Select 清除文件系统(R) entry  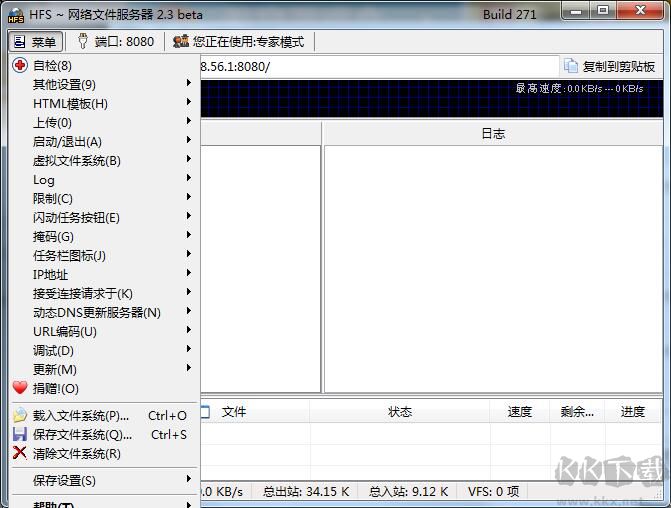point(104,453)
